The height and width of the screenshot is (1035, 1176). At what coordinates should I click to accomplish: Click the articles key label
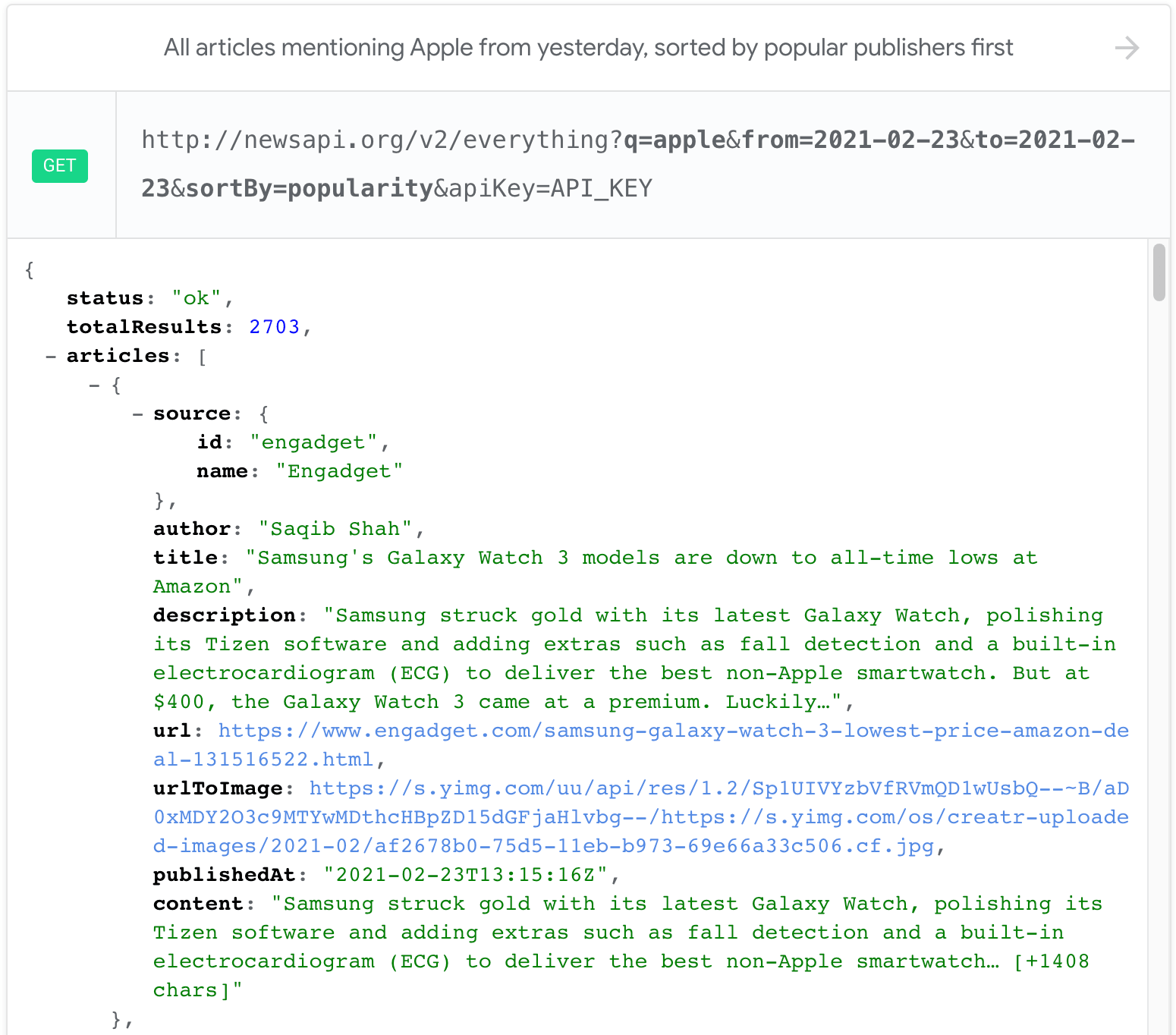click(x=118, y=356)
